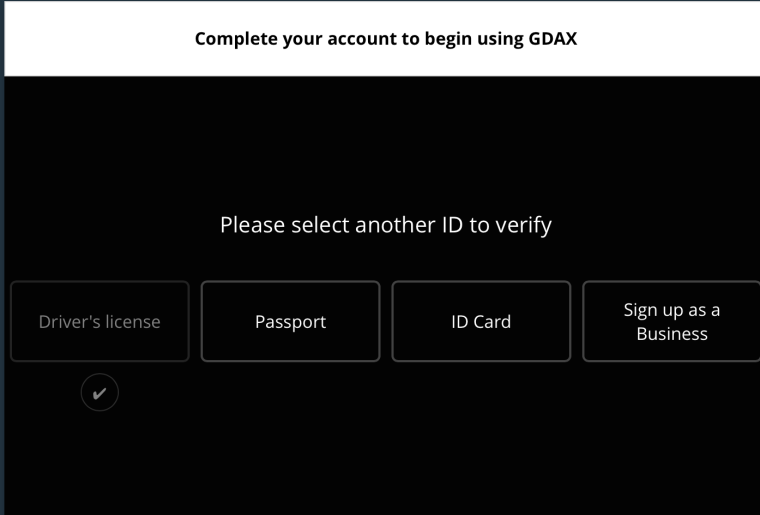Tap the circular verified tick badge
Screen dimensions: 760x515
[99, 393]
